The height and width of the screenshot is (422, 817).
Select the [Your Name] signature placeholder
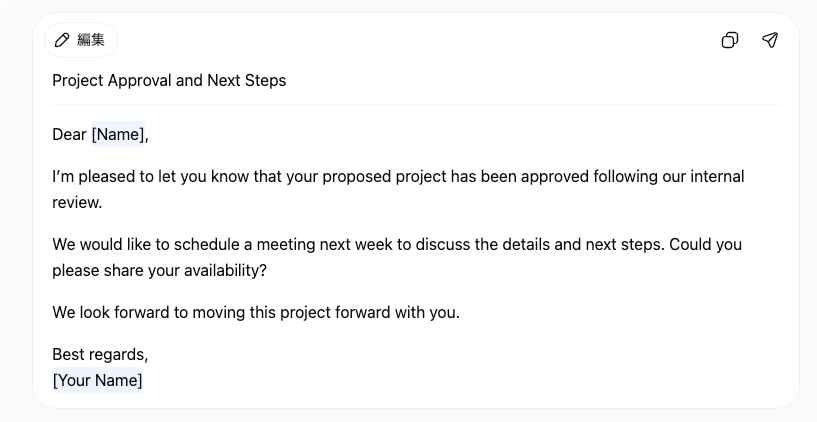97,380
